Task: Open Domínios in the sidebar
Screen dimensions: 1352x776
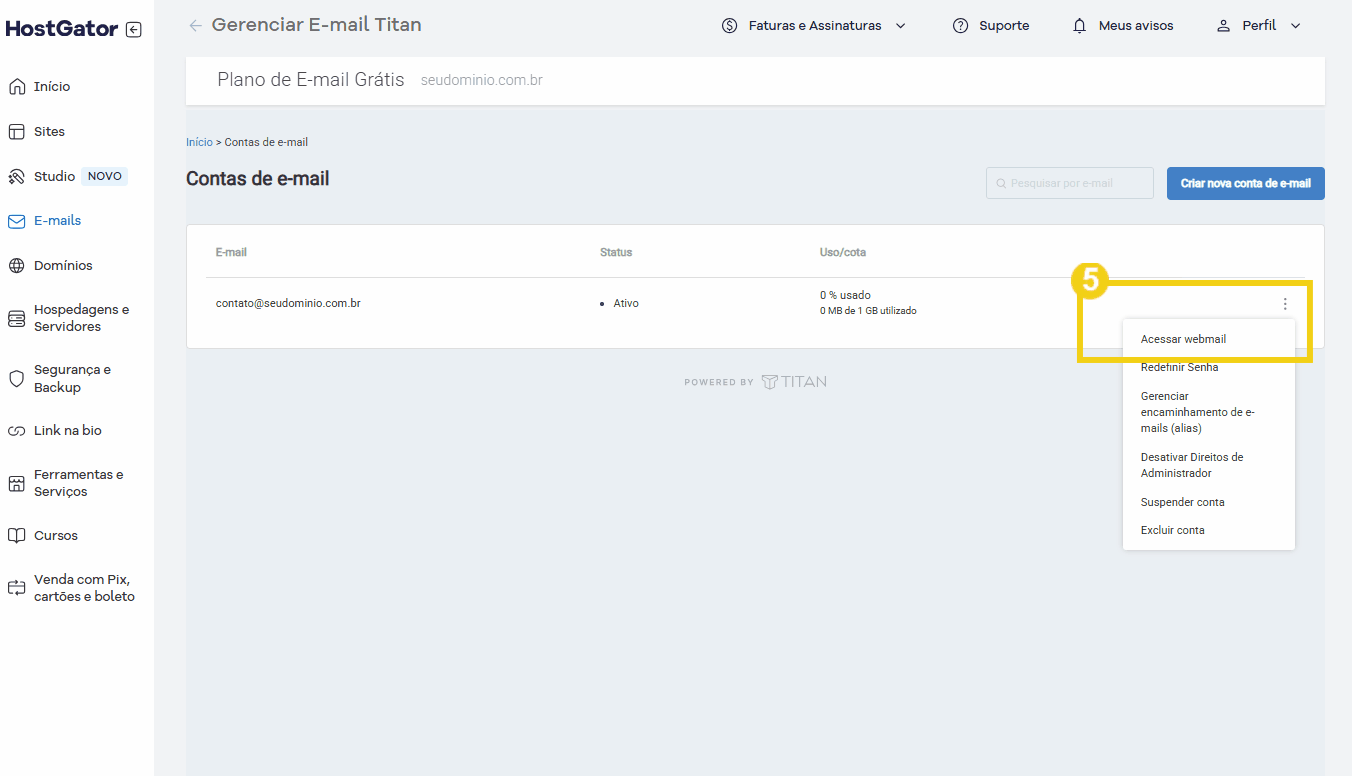Action: coord(63,266)
